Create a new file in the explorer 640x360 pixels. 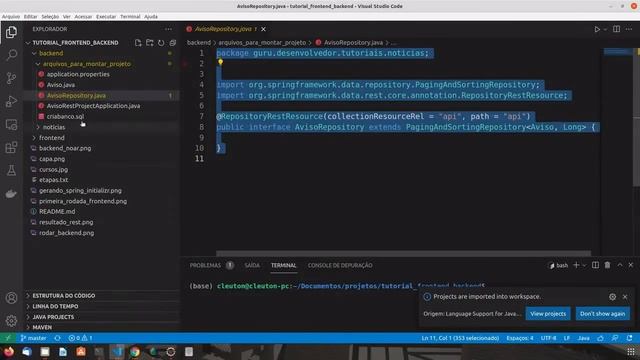pos(138,42)
